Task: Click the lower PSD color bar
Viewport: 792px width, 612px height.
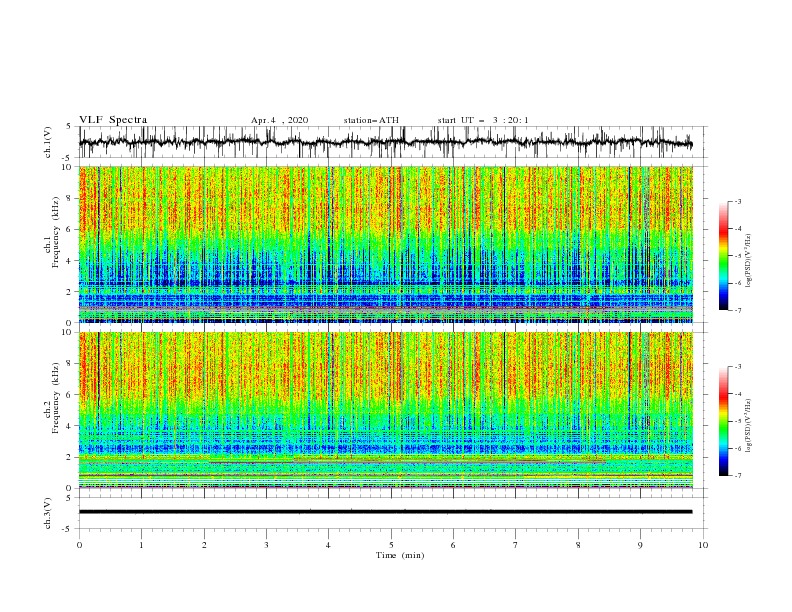Action: click(723, 421)
